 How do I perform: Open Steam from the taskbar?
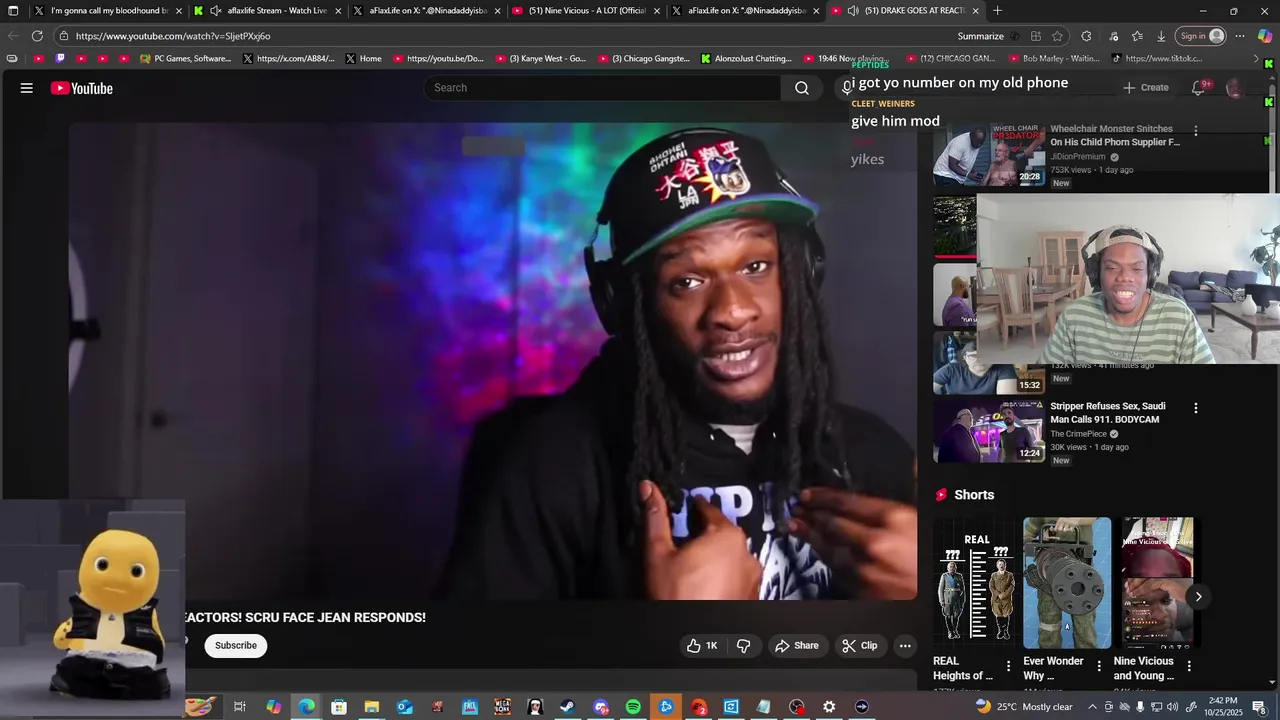[x=567, y=707]
